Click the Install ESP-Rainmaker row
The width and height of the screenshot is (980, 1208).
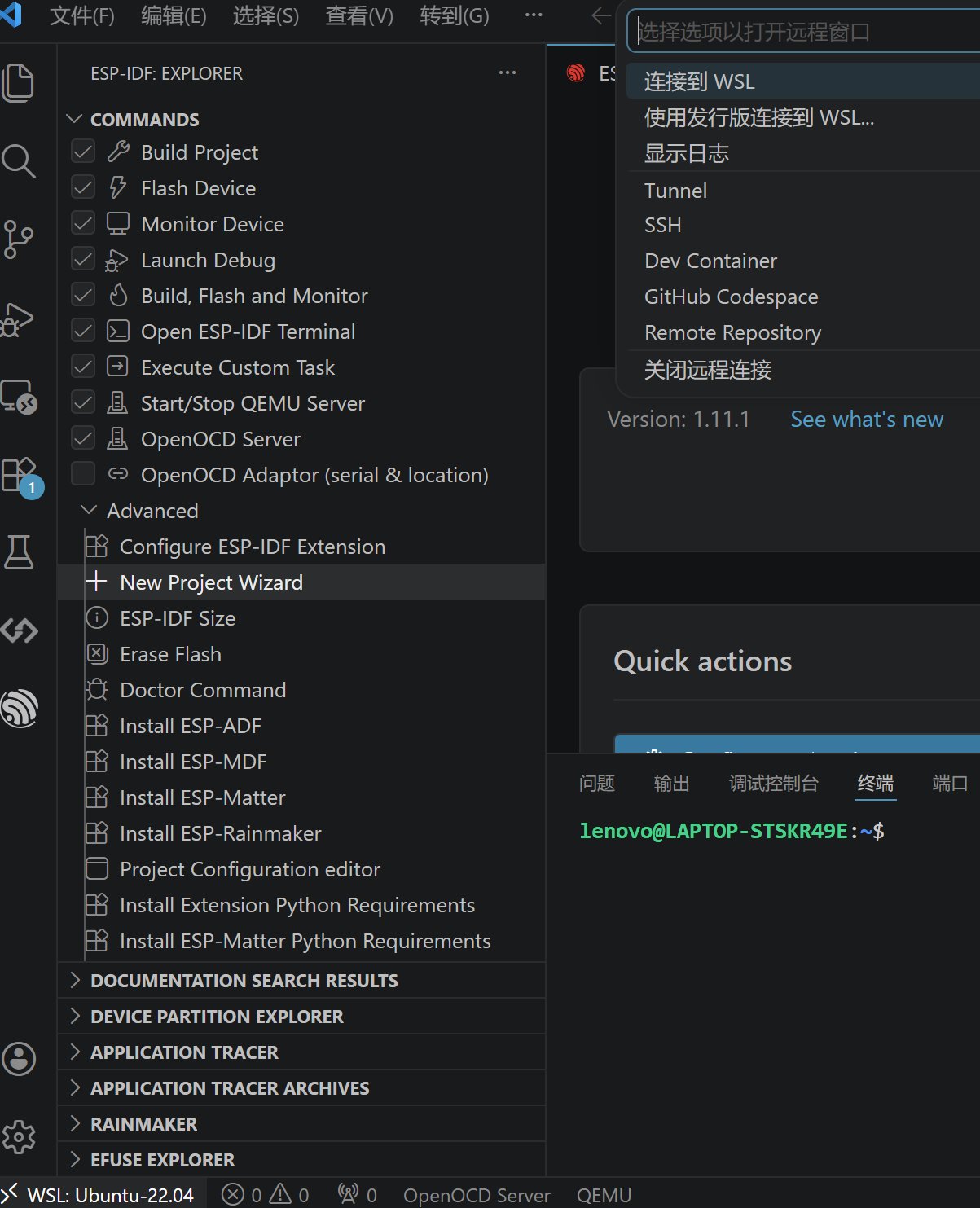[x=301, y=833]
